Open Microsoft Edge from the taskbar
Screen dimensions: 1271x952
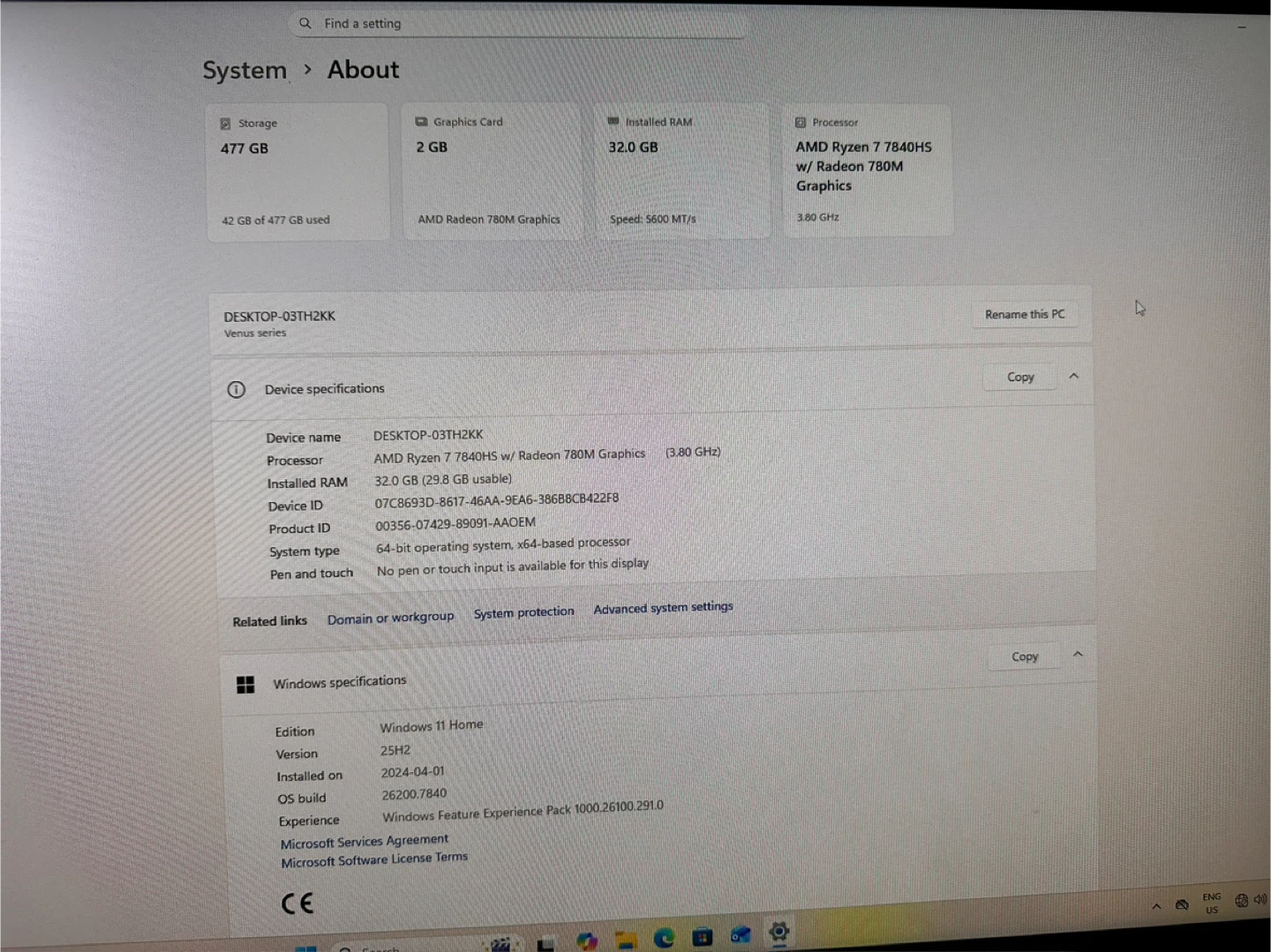pyautogui.click(x=664, y=938)
